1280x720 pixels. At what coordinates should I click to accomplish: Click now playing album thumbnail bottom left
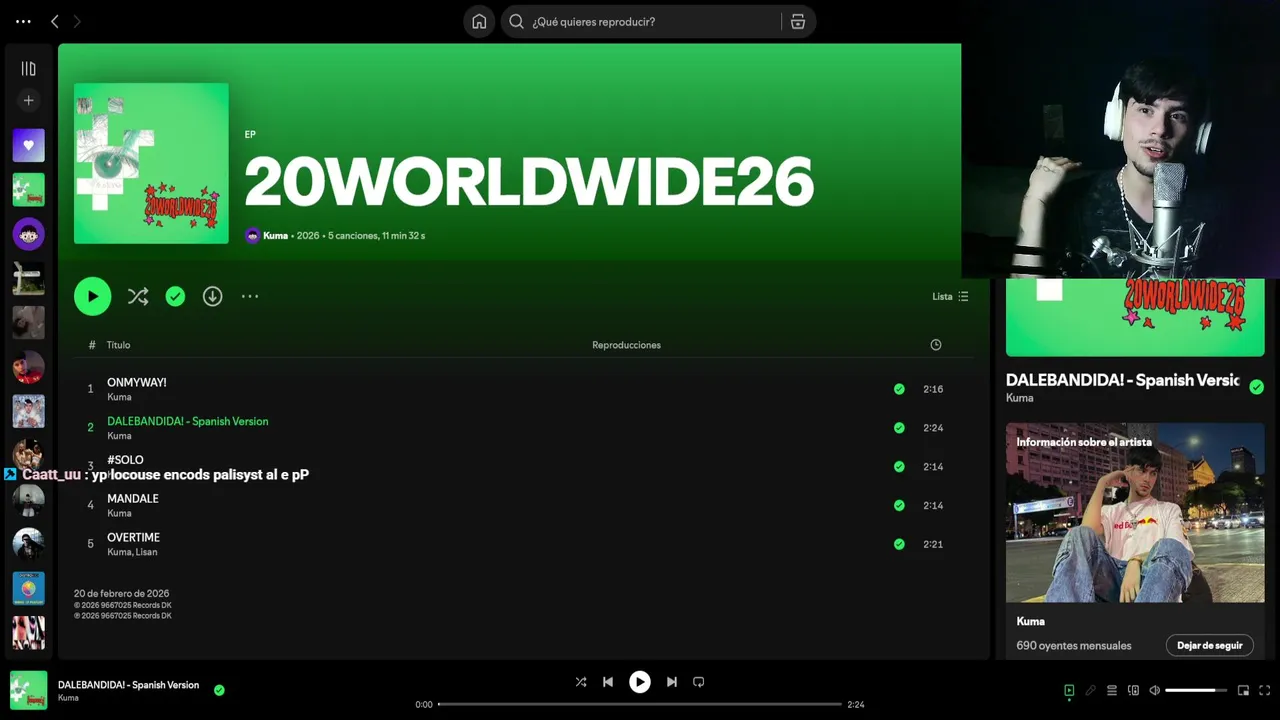(x=28, y=690)
